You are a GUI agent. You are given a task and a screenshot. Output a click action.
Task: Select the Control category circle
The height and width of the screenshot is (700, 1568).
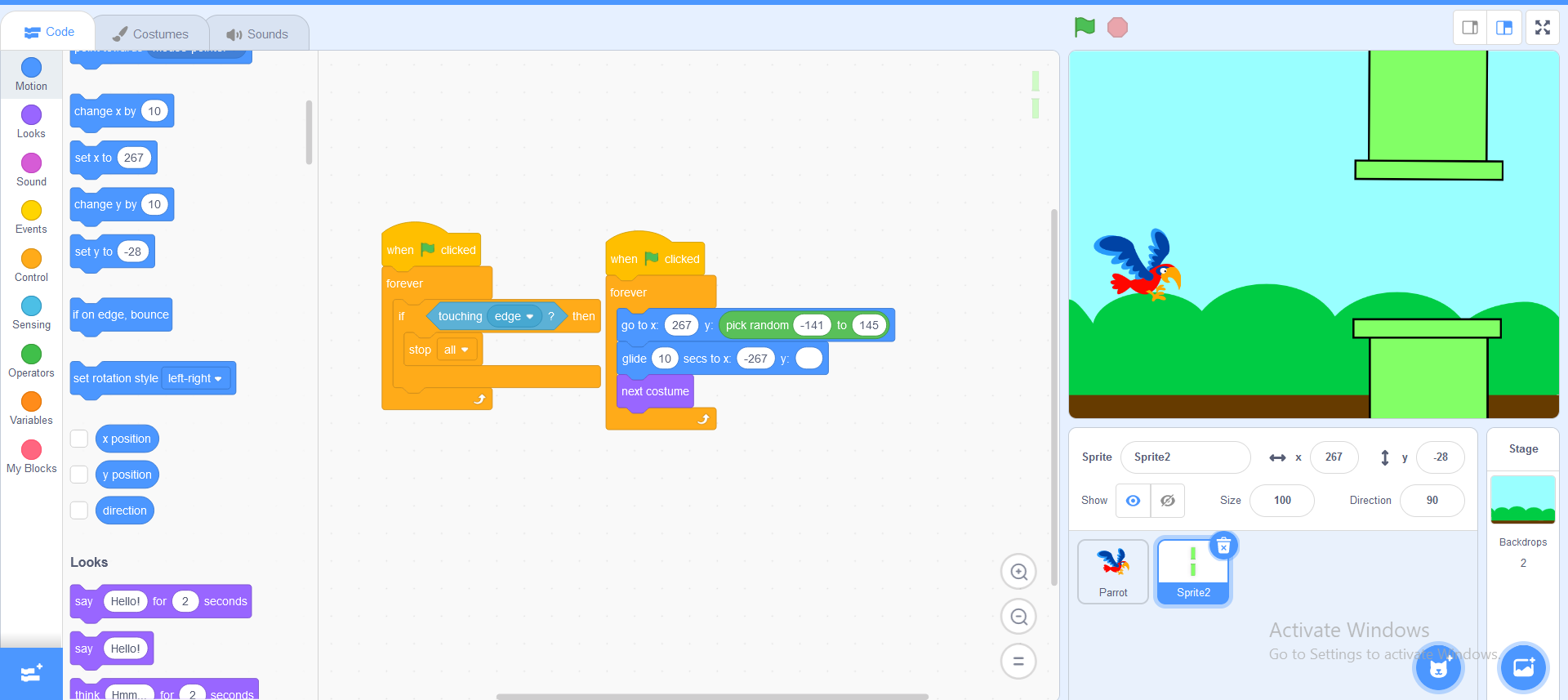point(31,258)
